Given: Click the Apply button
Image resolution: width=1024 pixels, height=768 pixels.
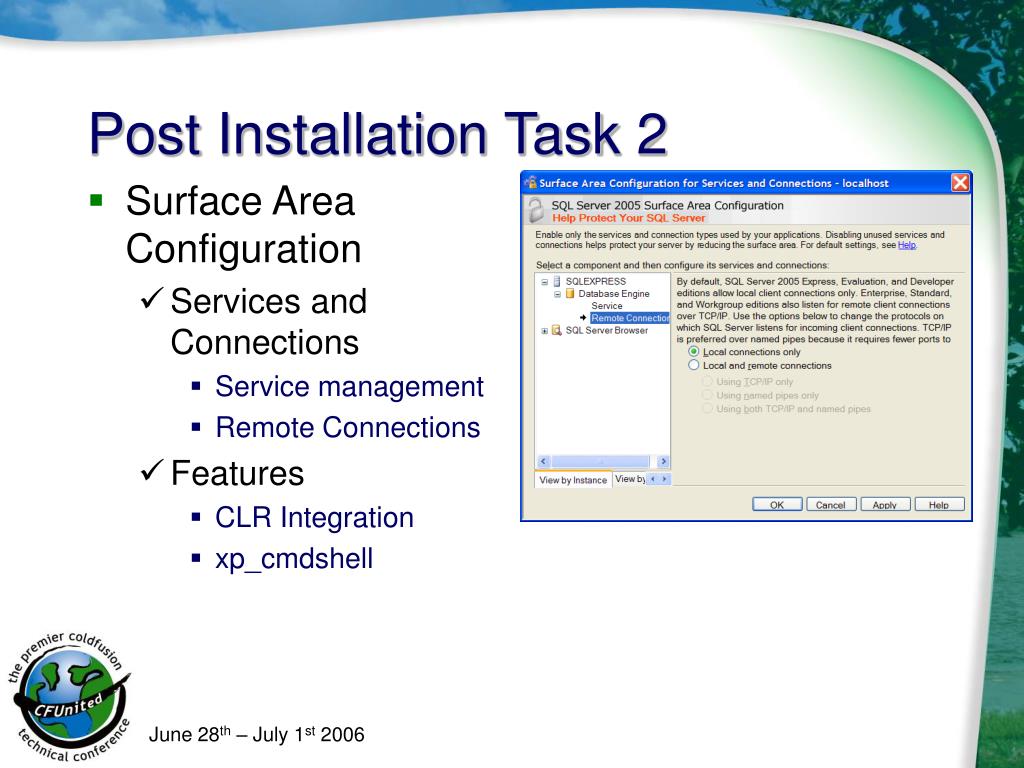Looking at the screenshot, I should [885, 504].
